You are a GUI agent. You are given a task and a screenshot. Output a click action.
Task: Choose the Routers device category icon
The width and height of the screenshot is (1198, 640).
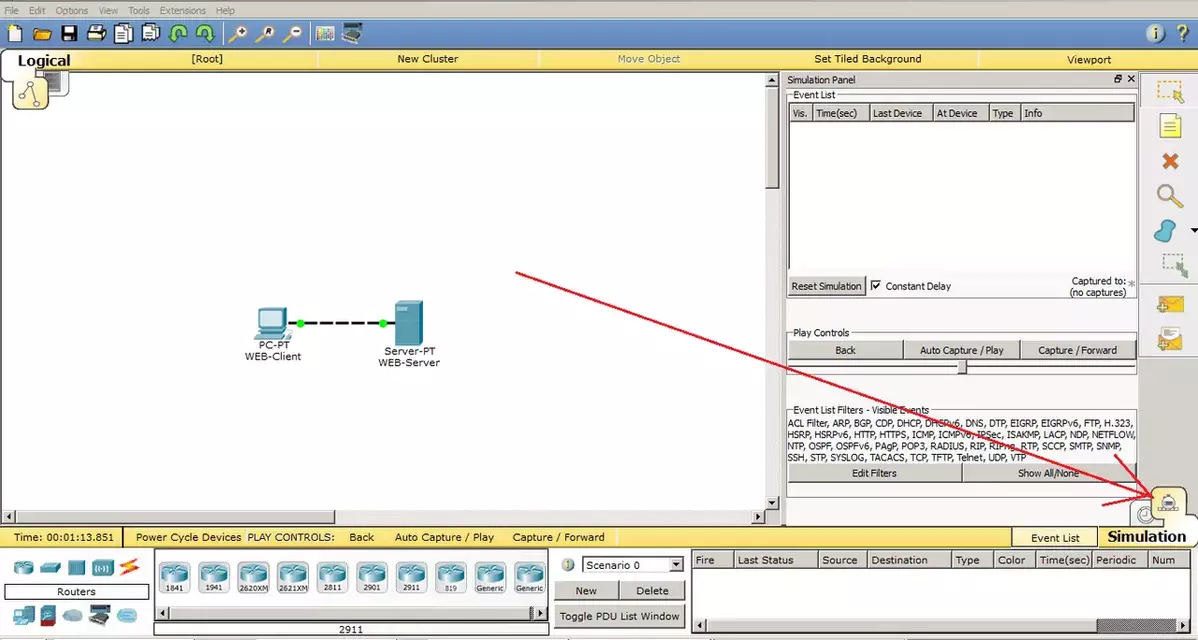point(24,567)
